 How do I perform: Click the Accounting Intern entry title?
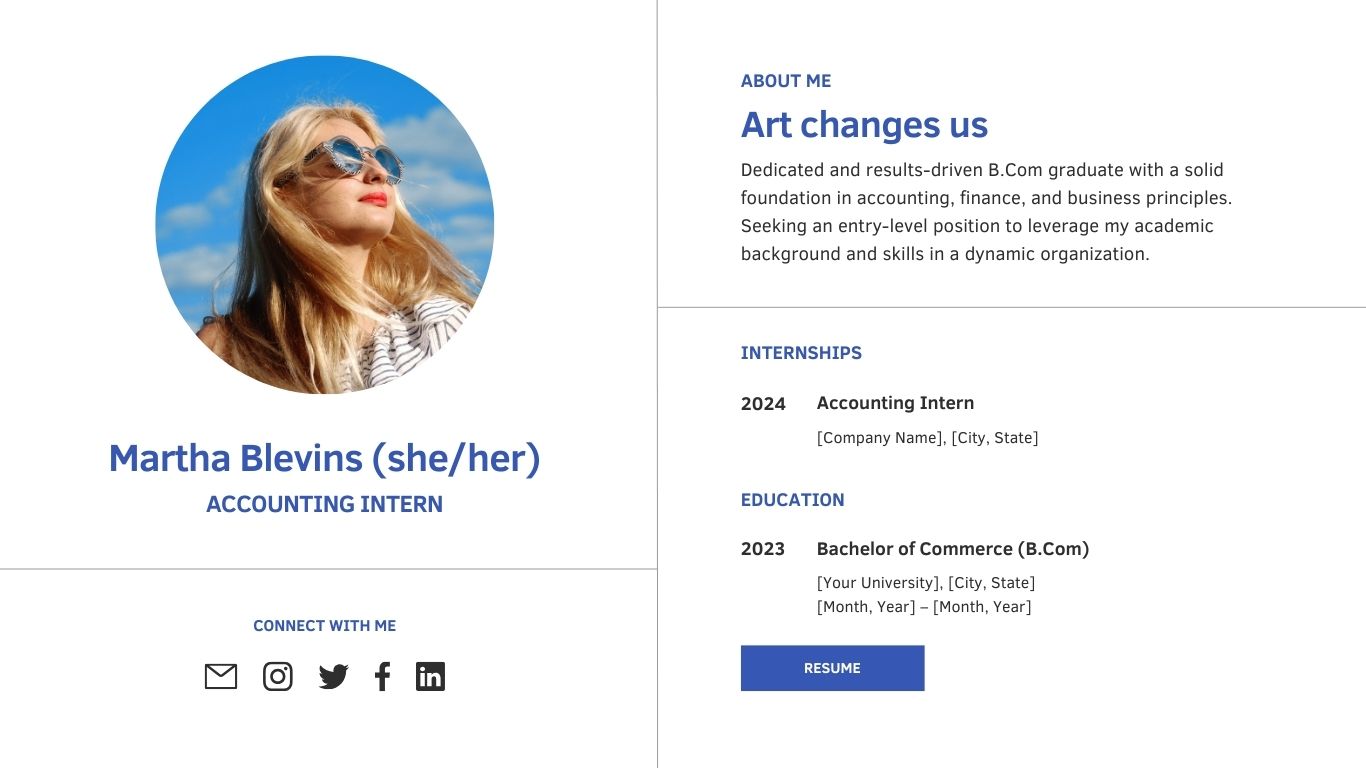[895, 403]
